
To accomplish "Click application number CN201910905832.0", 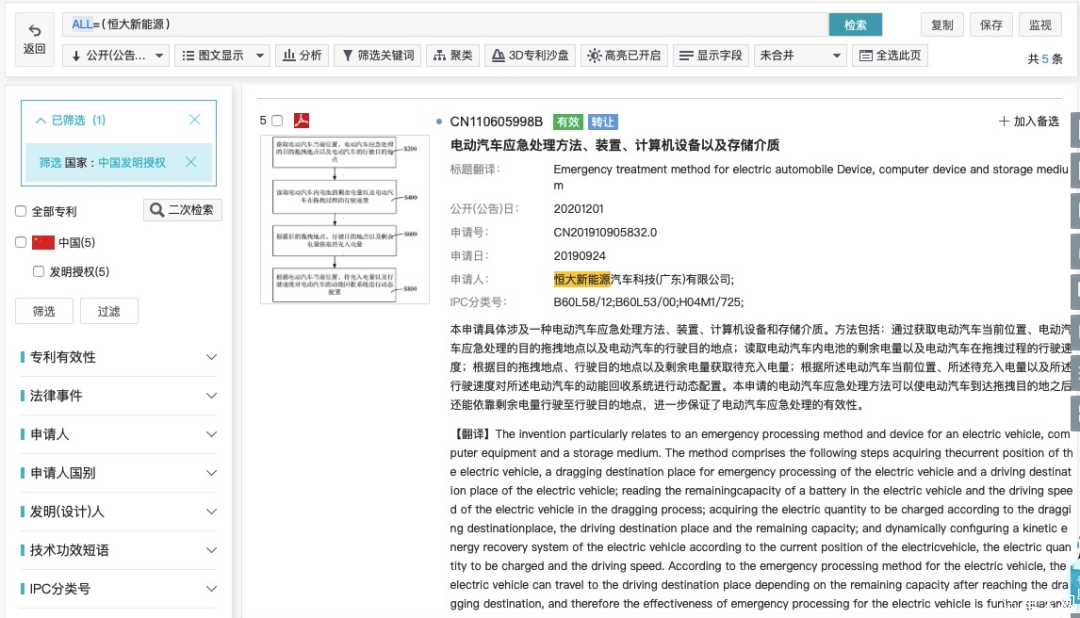I will coord(605,232).
